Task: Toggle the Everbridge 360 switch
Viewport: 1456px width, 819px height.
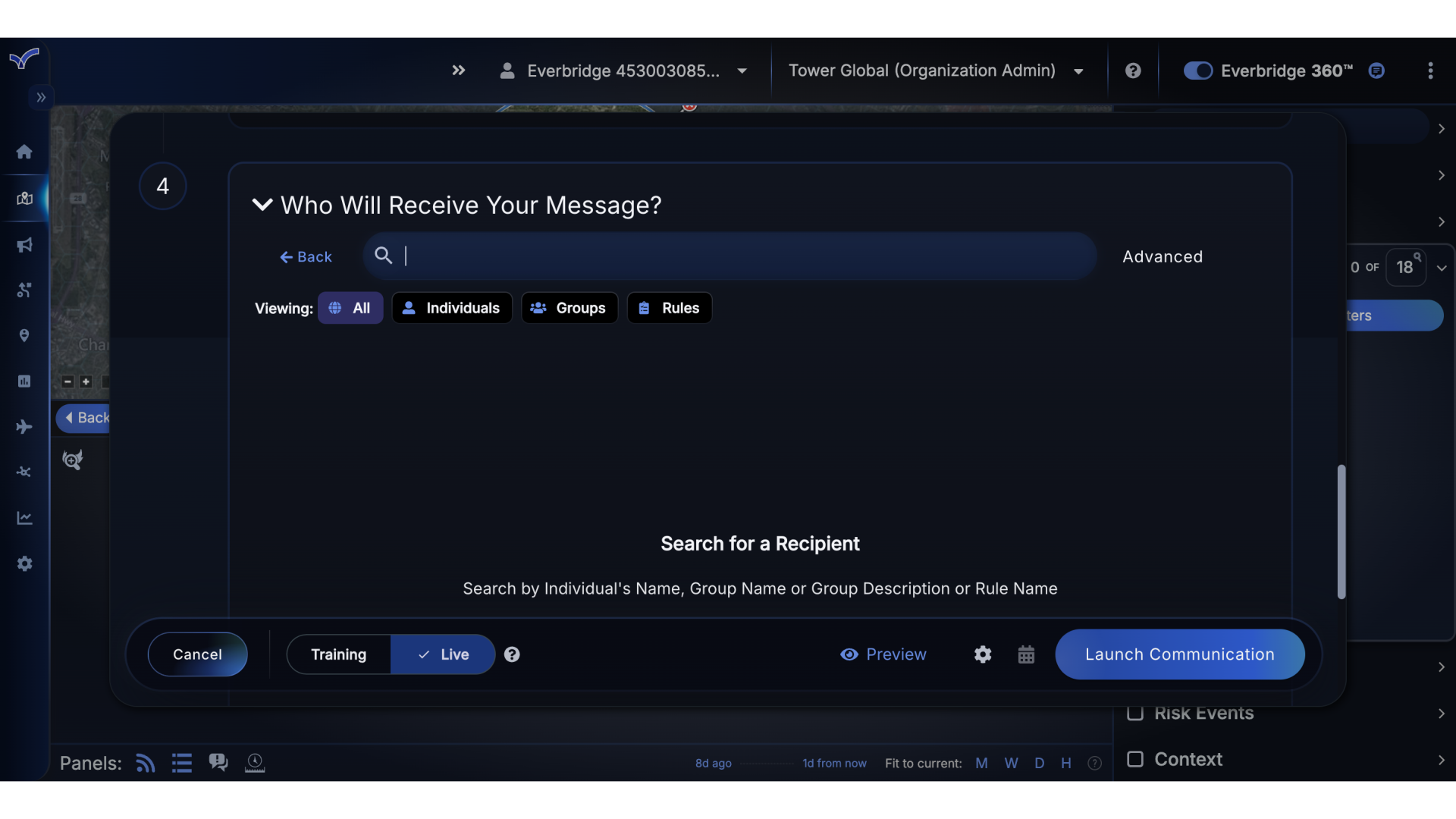Action: click(x=1197, y=70)
